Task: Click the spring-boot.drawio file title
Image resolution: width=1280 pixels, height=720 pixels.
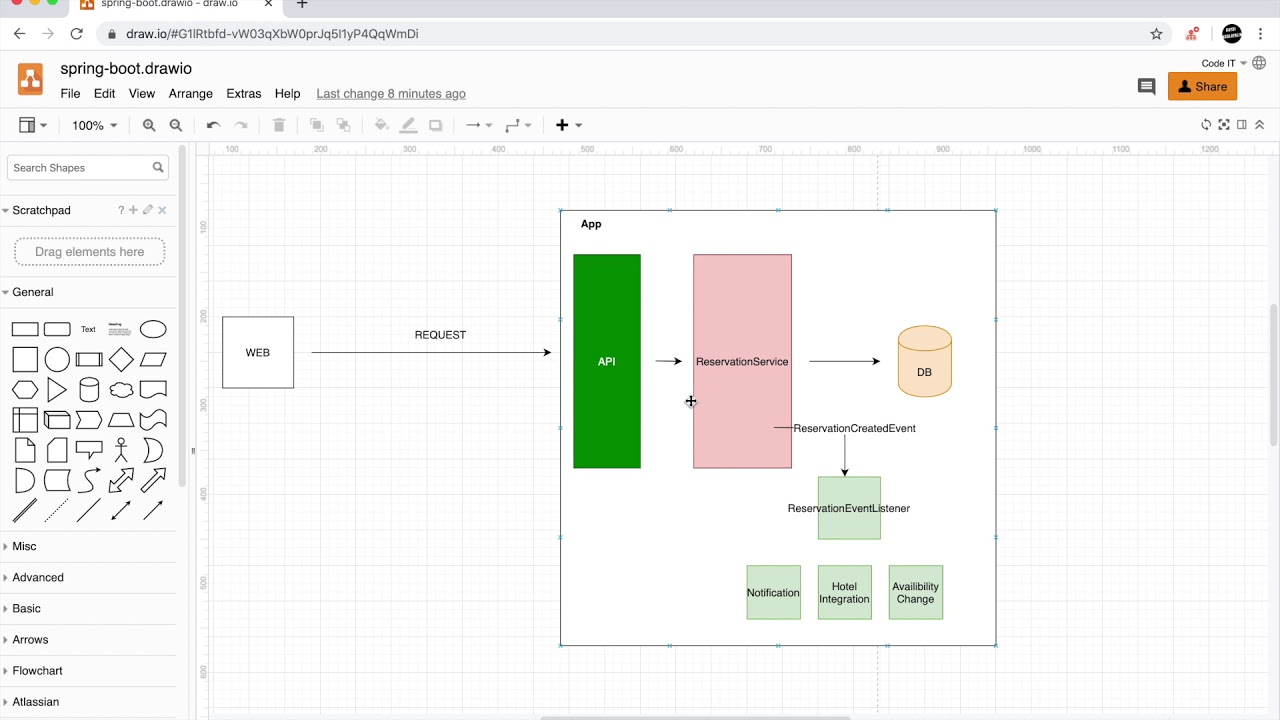Action: click(x=126, y=69)
